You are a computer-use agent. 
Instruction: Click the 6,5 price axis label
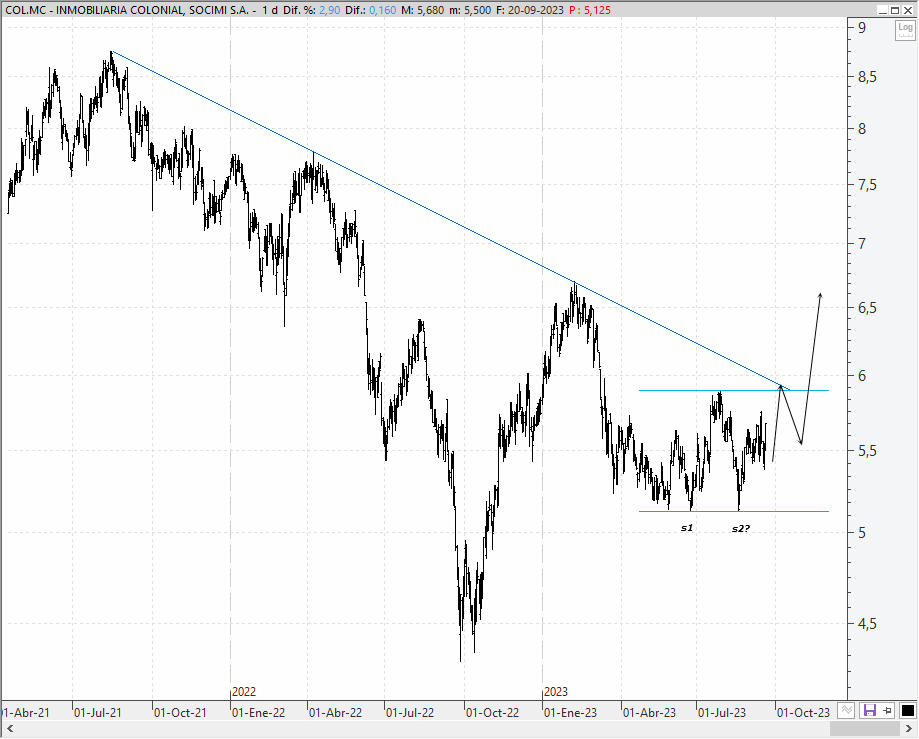(x=867, y=308)
